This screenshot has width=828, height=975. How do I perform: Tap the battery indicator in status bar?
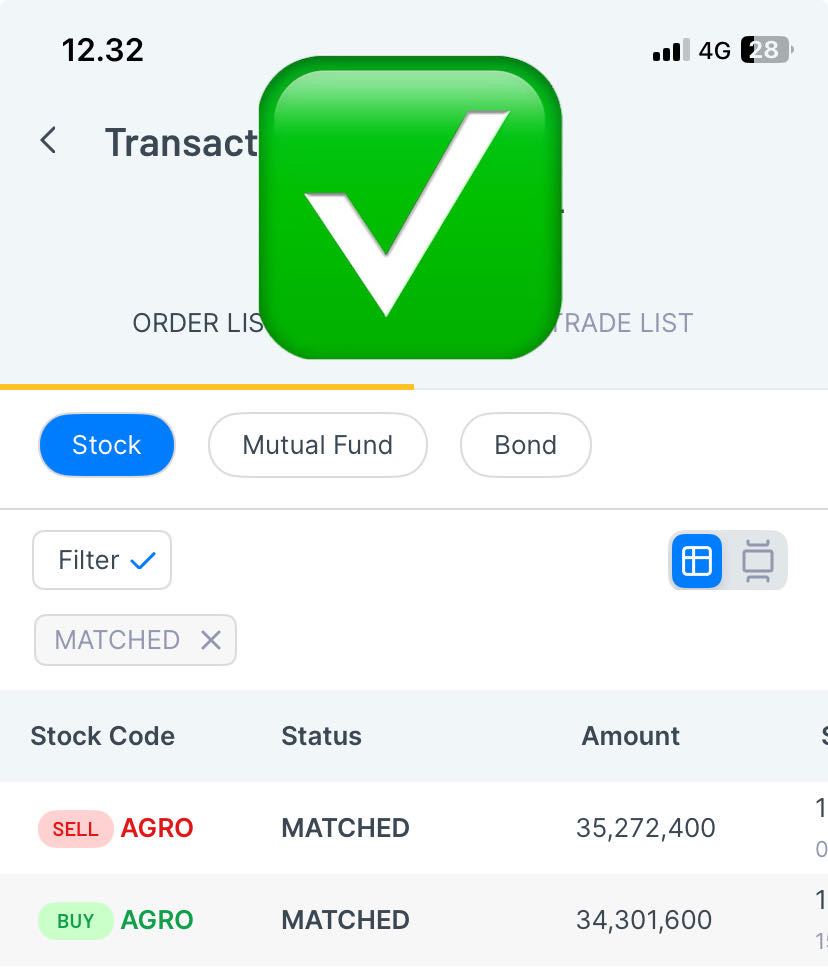(x=766, y=50)
